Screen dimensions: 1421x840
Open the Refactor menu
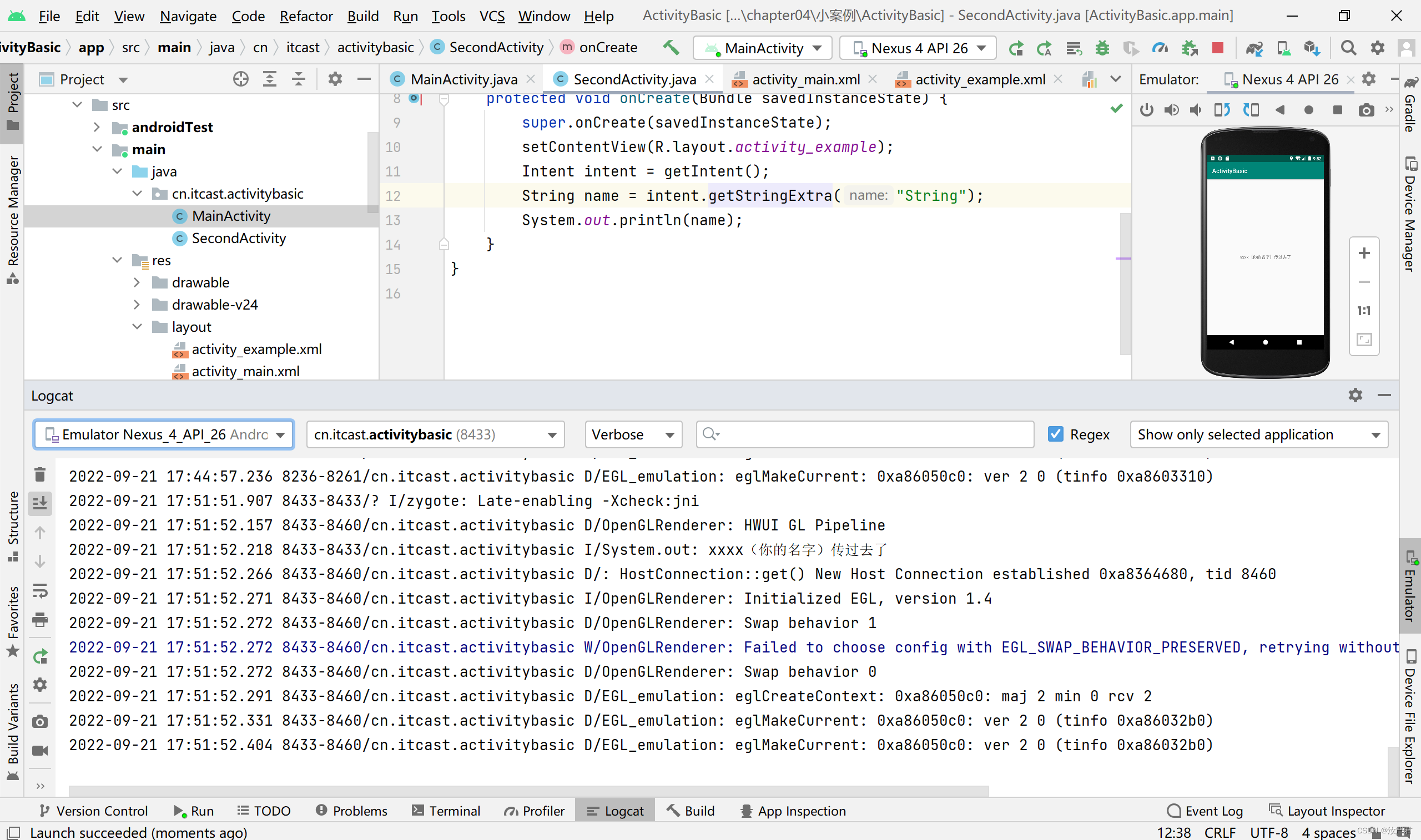(306, 16)
